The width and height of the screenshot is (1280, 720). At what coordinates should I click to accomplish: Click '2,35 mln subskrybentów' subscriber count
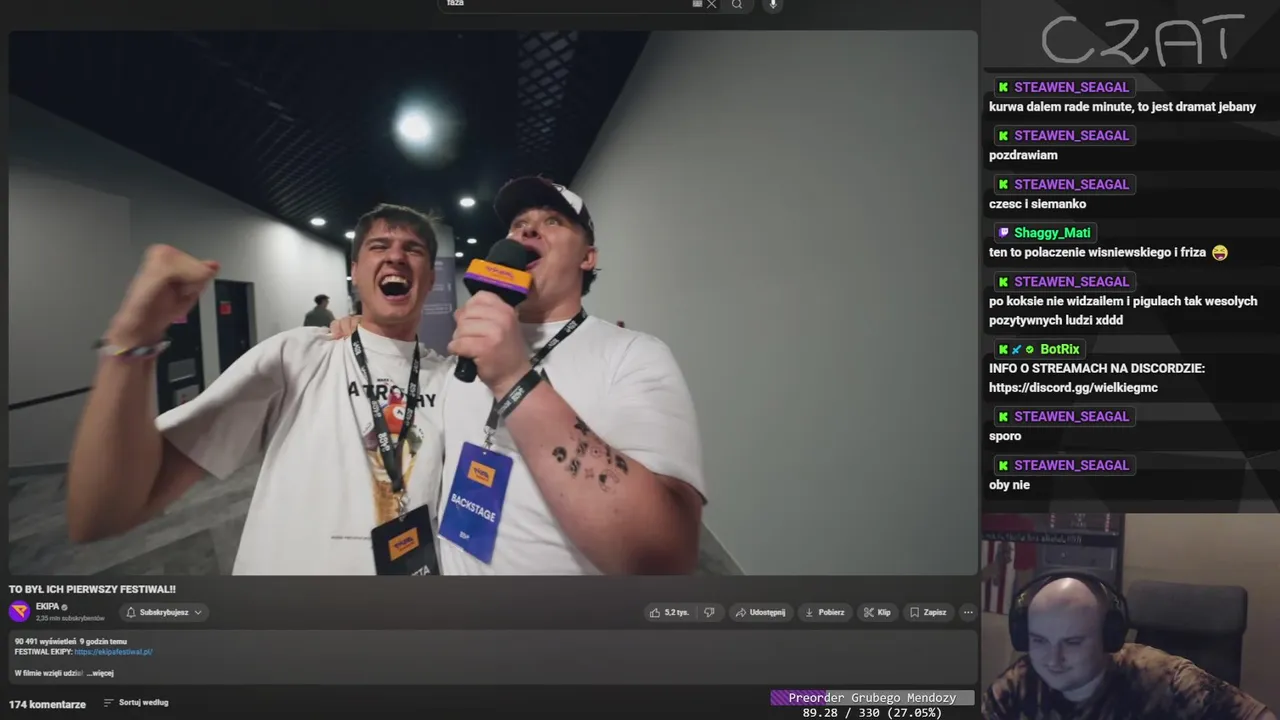point(70,619)
